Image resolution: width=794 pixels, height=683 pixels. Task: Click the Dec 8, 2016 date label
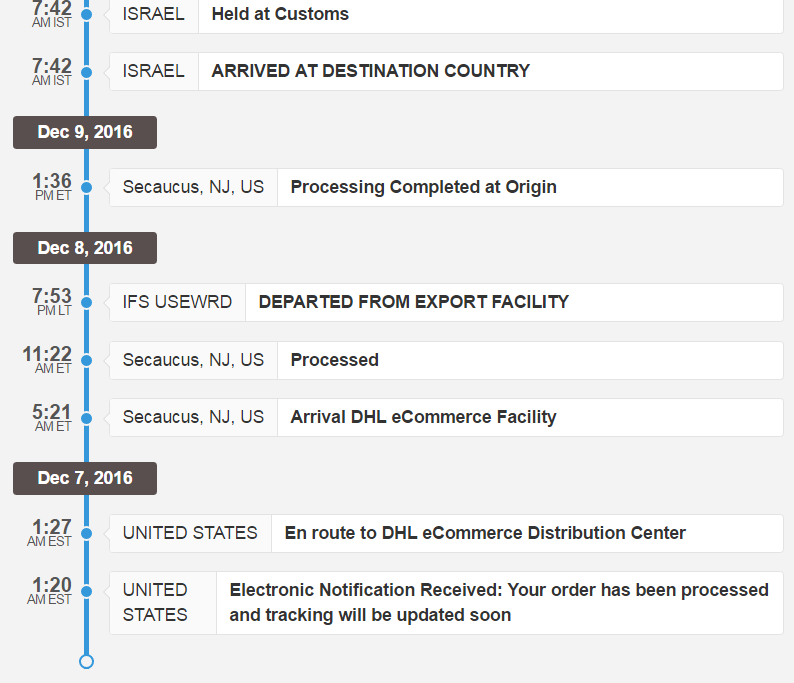click(x=85, y=248)
